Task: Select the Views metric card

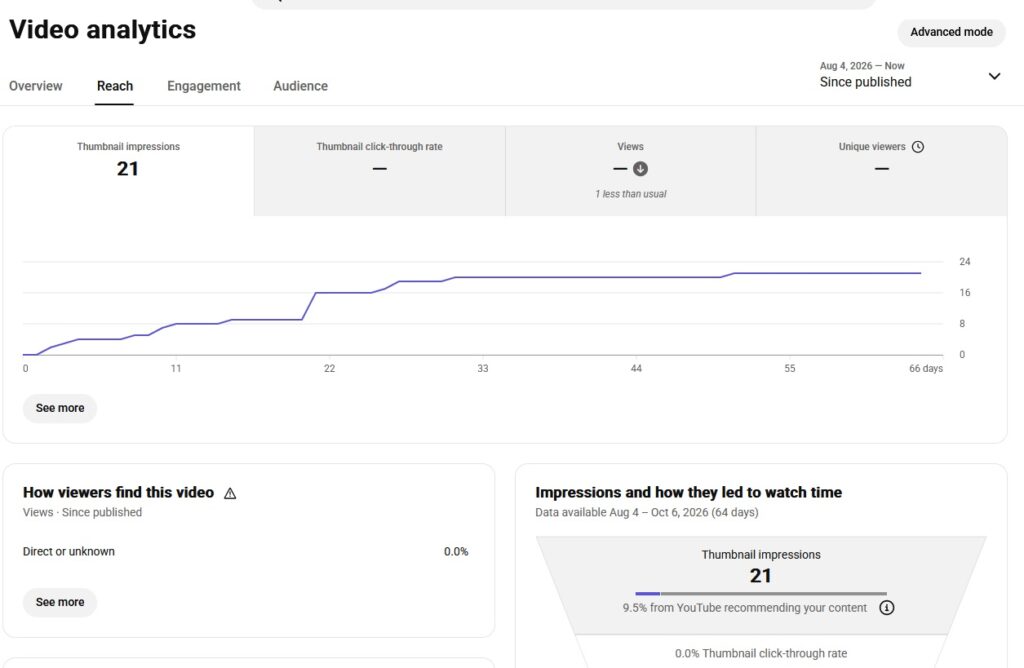Action: pos(630,171)
